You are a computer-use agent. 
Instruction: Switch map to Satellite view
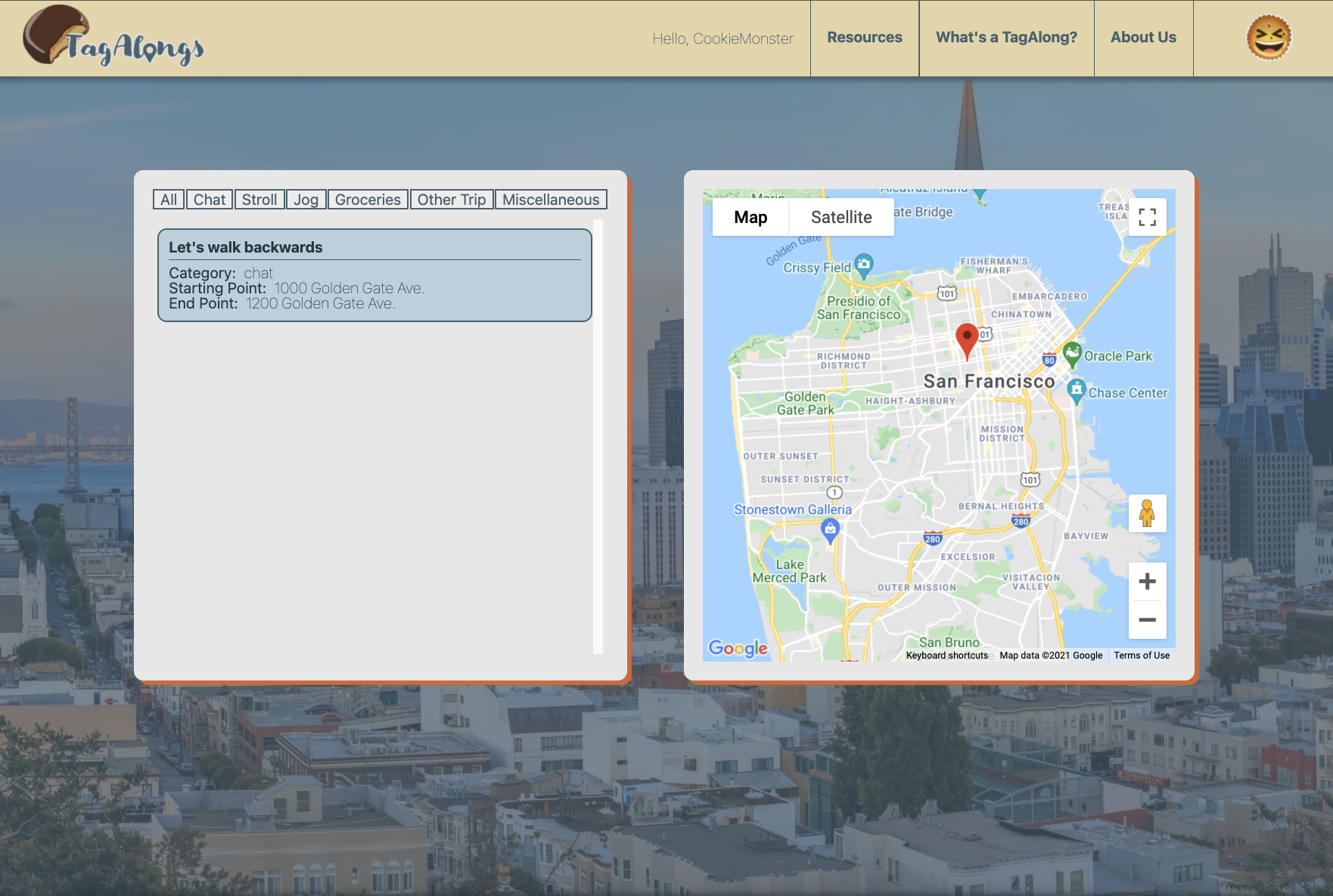[x=841, y=217]
